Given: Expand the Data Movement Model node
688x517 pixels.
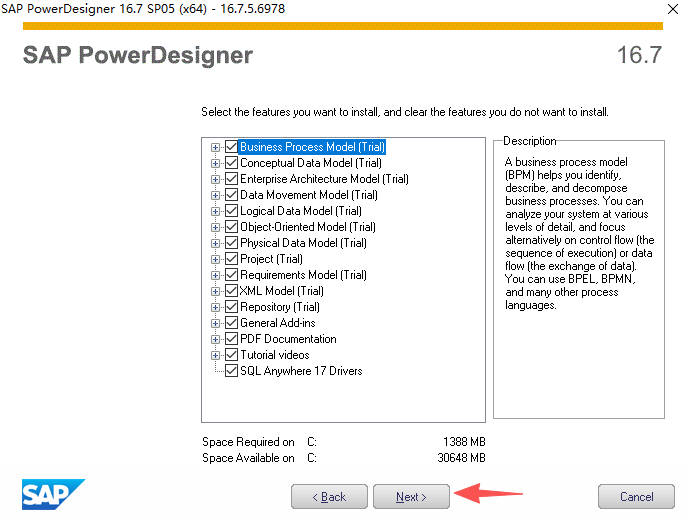Looking at the screenshot, I should click(x=215, y=196).
